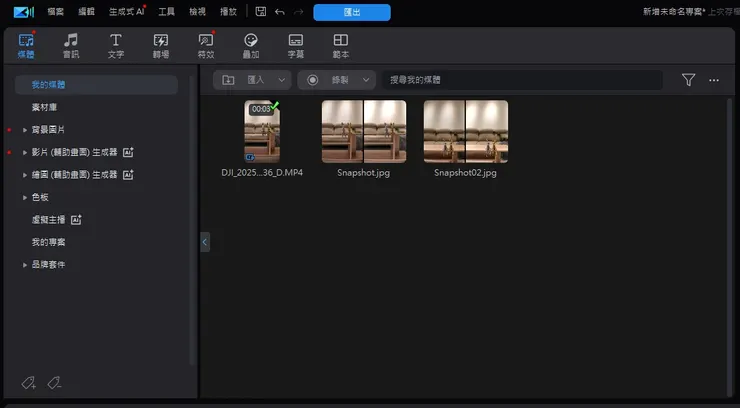Image resolution: width=740 pixels, height=408 pixels.
Task: Open the 文字 (Text) room
Action: click(x=116, y=44)
